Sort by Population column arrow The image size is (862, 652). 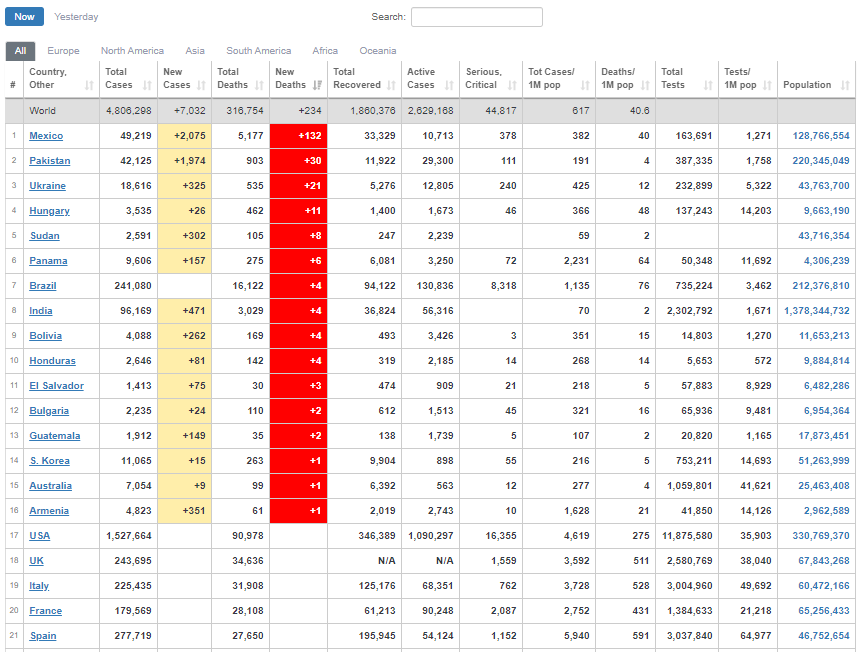click(x=846, y=85)
